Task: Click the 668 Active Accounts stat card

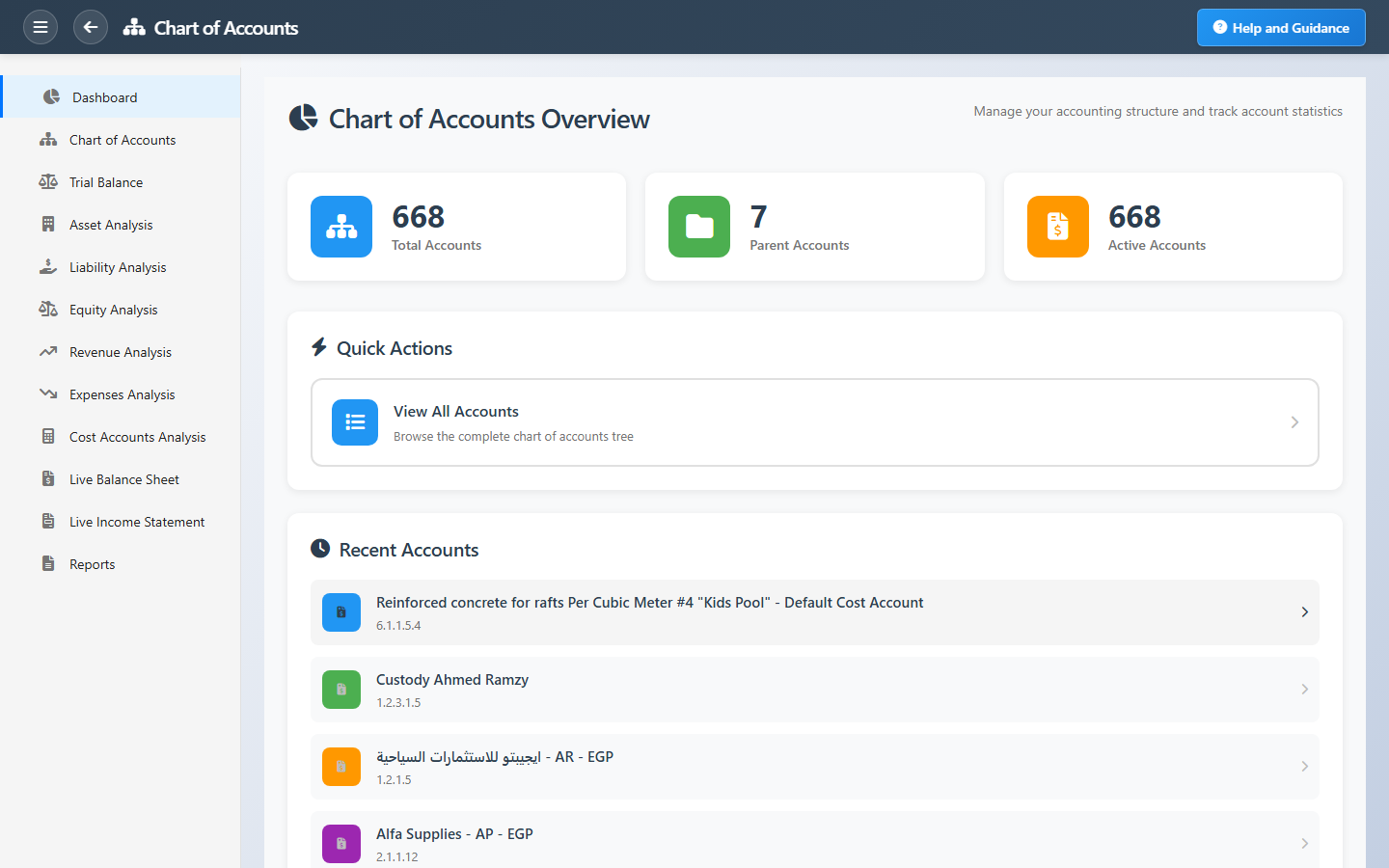Action: point(1173,227)
